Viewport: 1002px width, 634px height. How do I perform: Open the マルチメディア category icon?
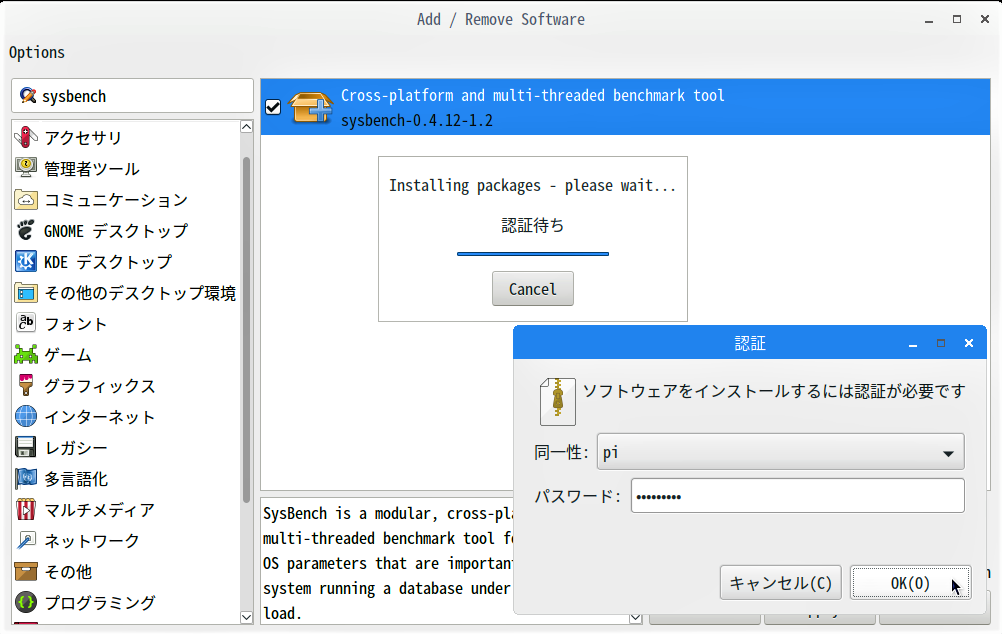27,509
